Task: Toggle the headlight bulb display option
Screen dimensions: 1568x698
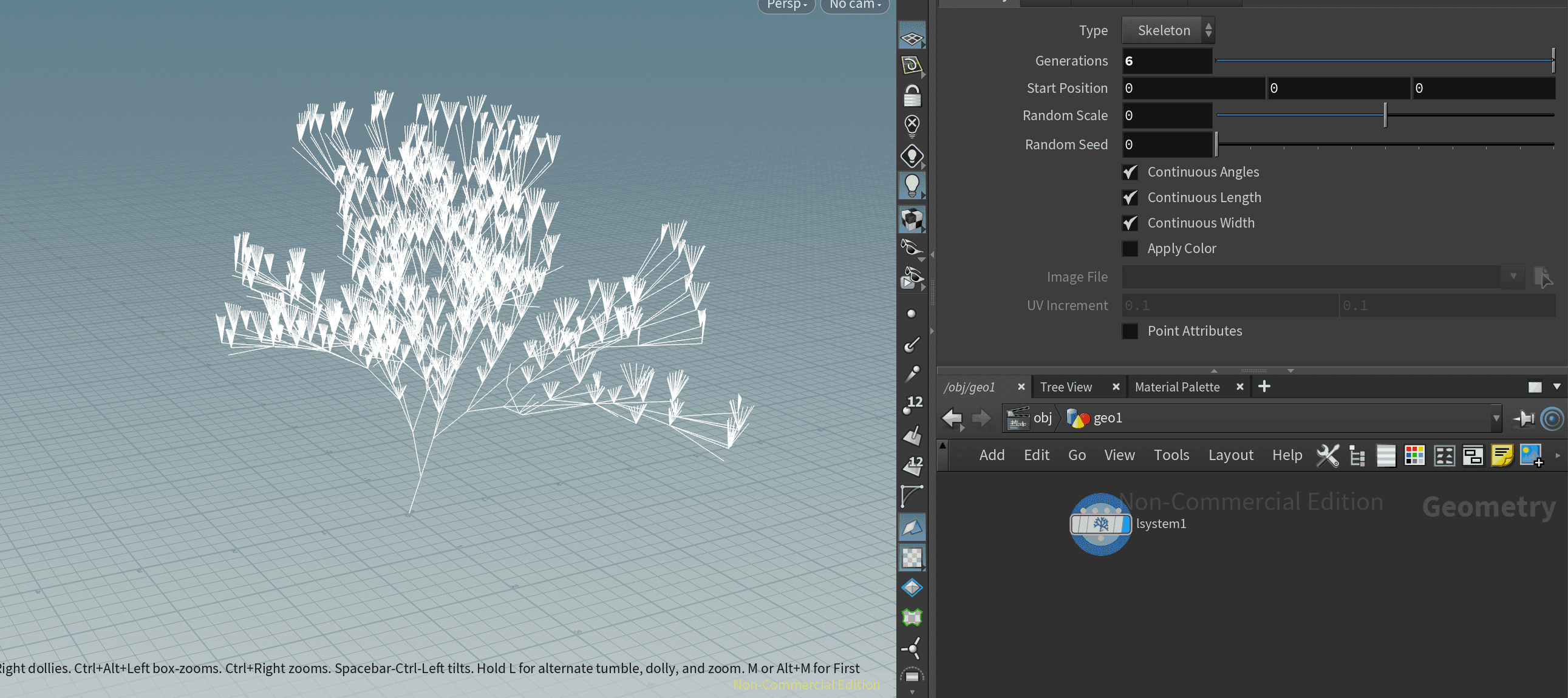Action: (x=911, y=186)
